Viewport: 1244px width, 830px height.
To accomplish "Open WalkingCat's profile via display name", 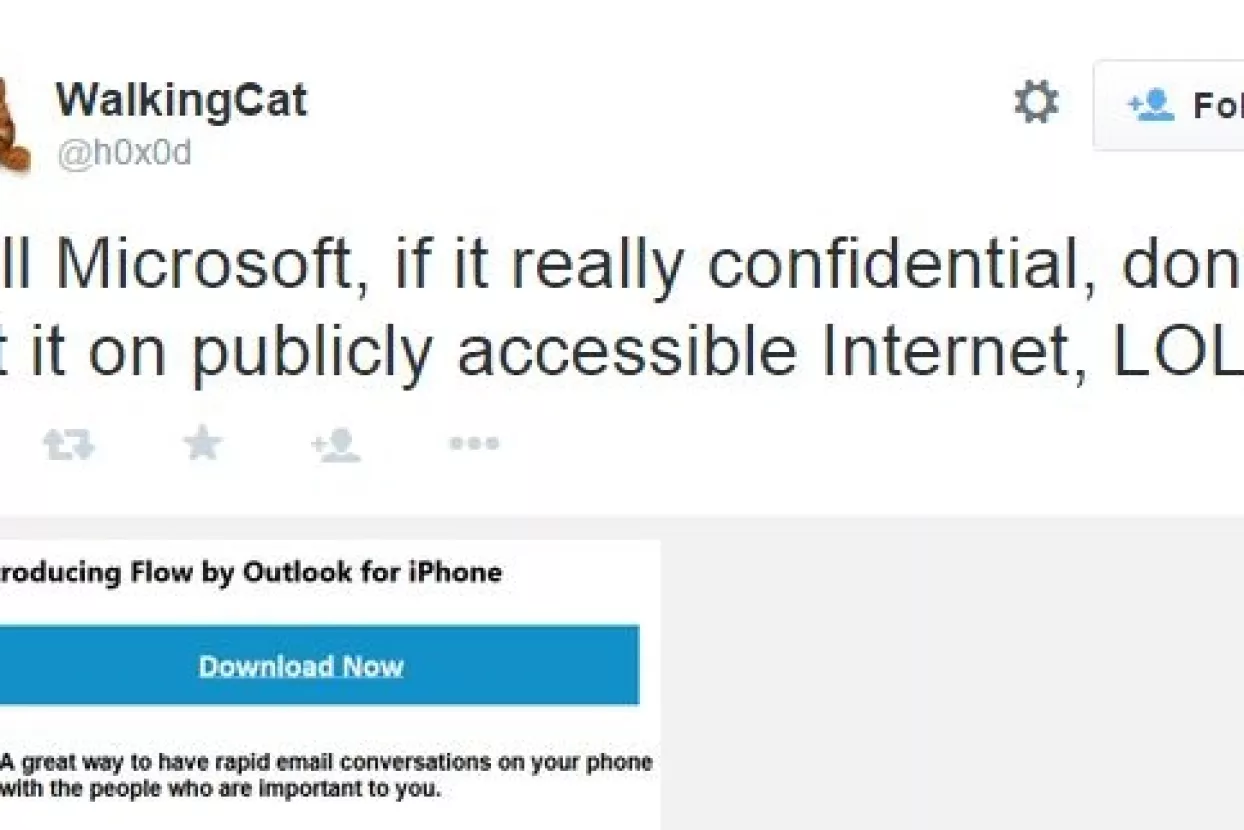I will (181, 100).
